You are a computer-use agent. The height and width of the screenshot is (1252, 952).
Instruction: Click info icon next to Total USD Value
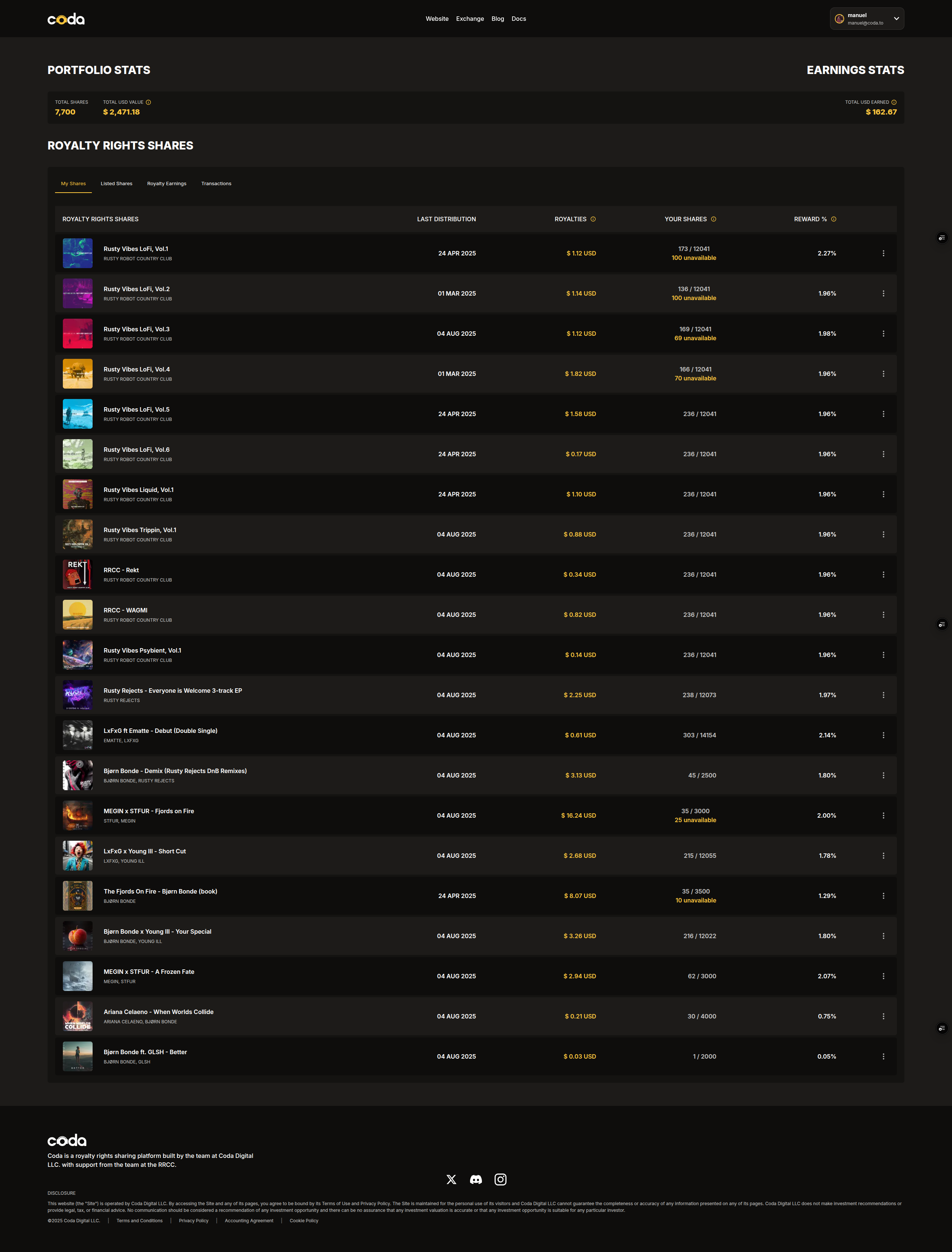pyautogui.click(x=148, y=103)
